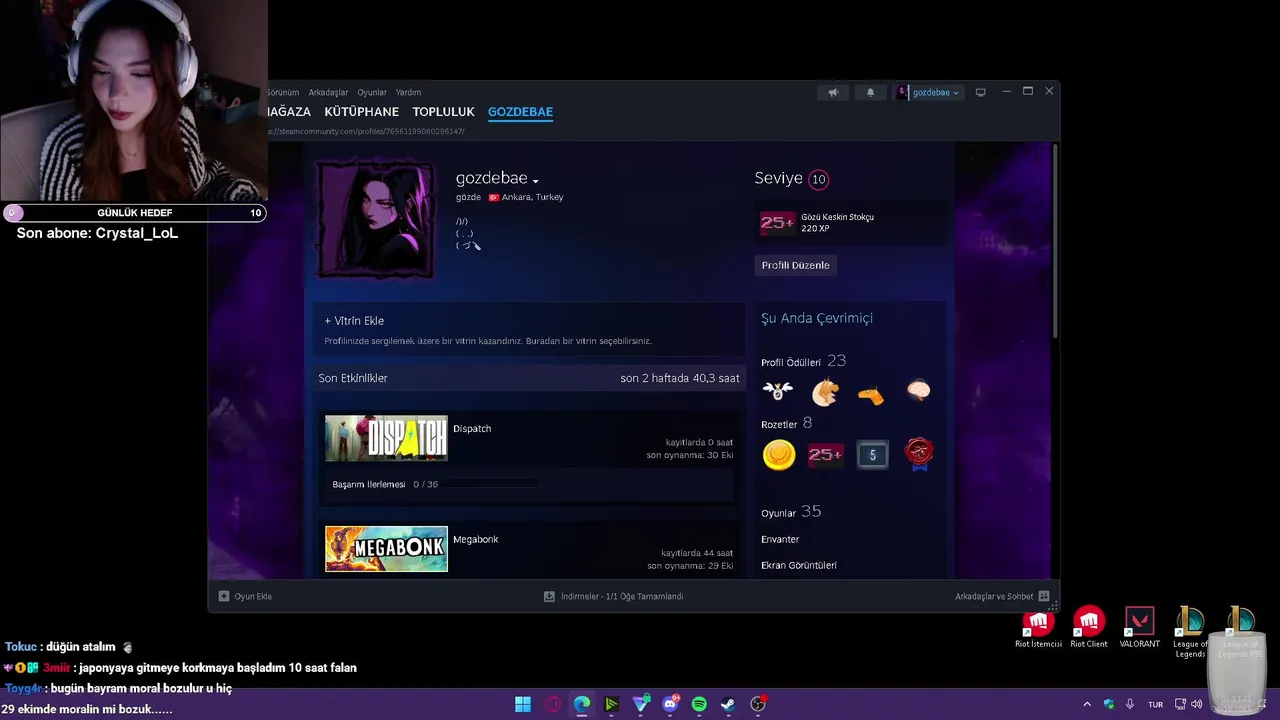Open Riot İstemcisi desktop shortcut
Viewport: 1280px width, 720px height.
pyautogui.click(x=1038, y=629)
